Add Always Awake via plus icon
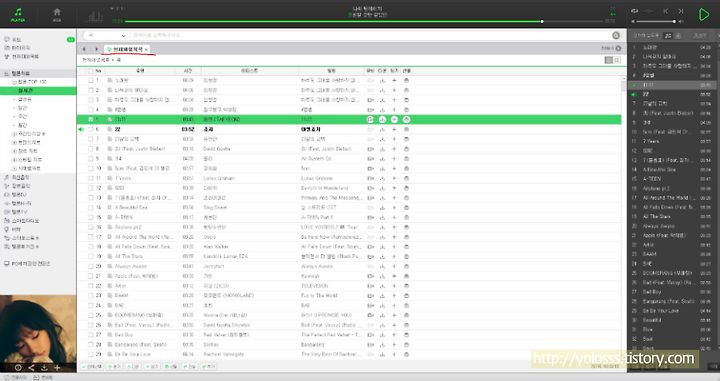The image size is (720, 381). (394, 266)
